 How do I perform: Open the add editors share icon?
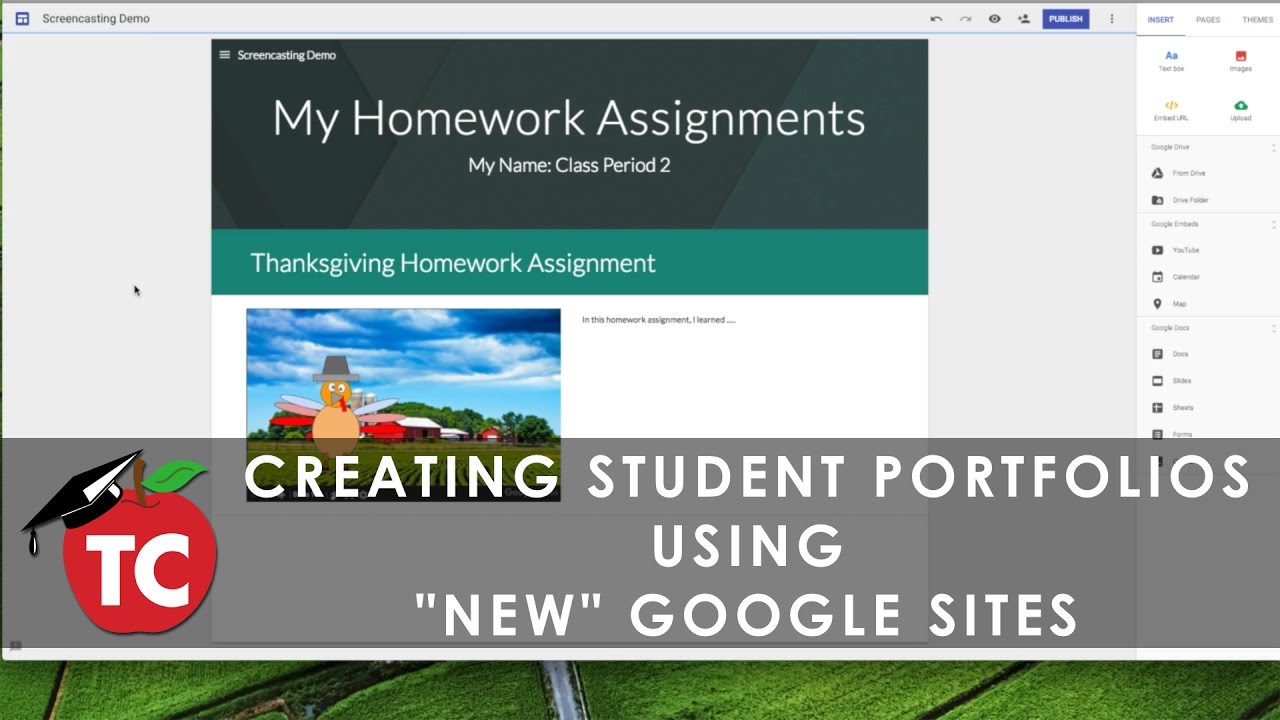[1023, 19]
